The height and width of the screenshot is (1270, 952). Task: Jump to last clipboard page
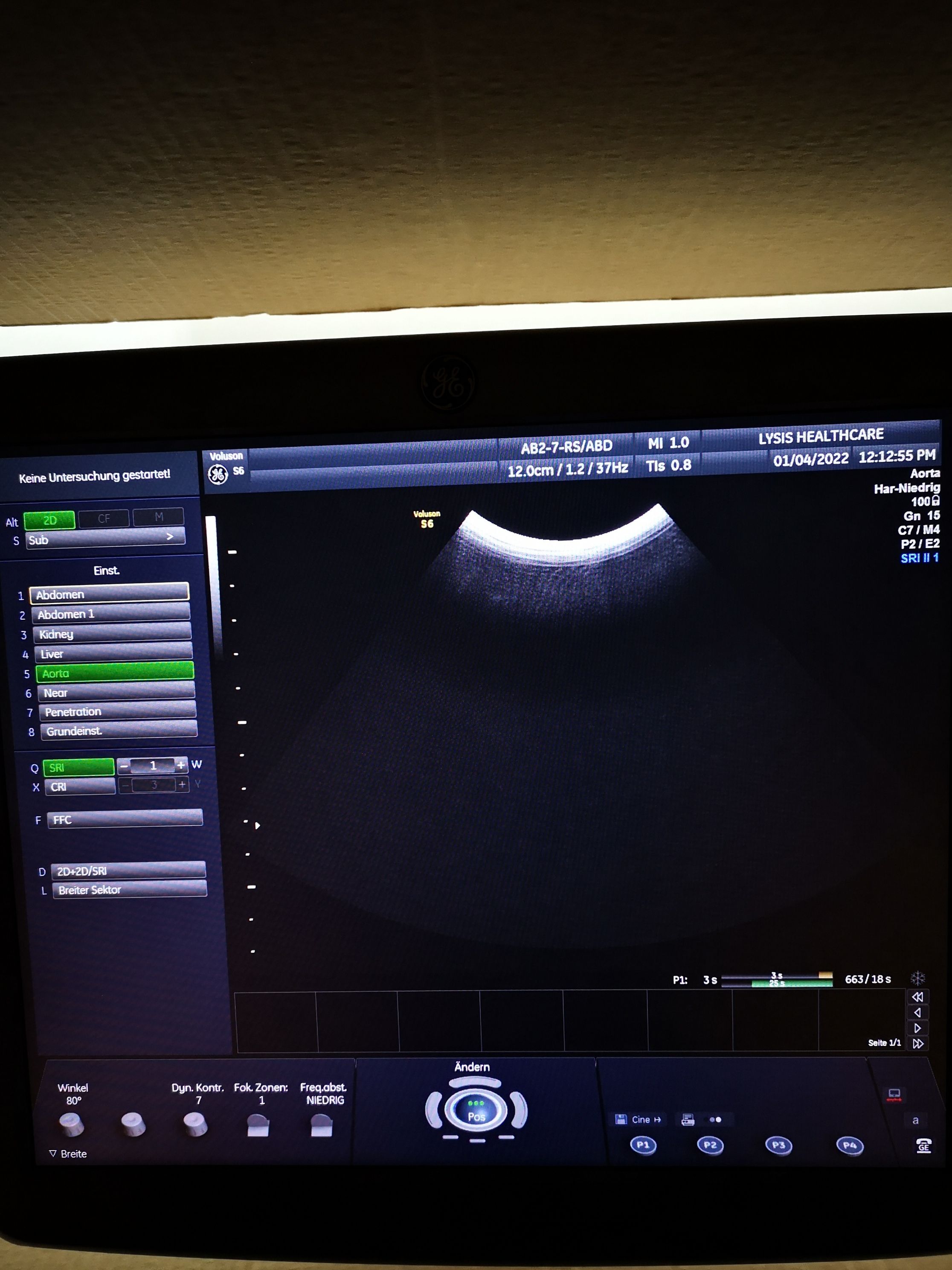(x=917, y=1043)
